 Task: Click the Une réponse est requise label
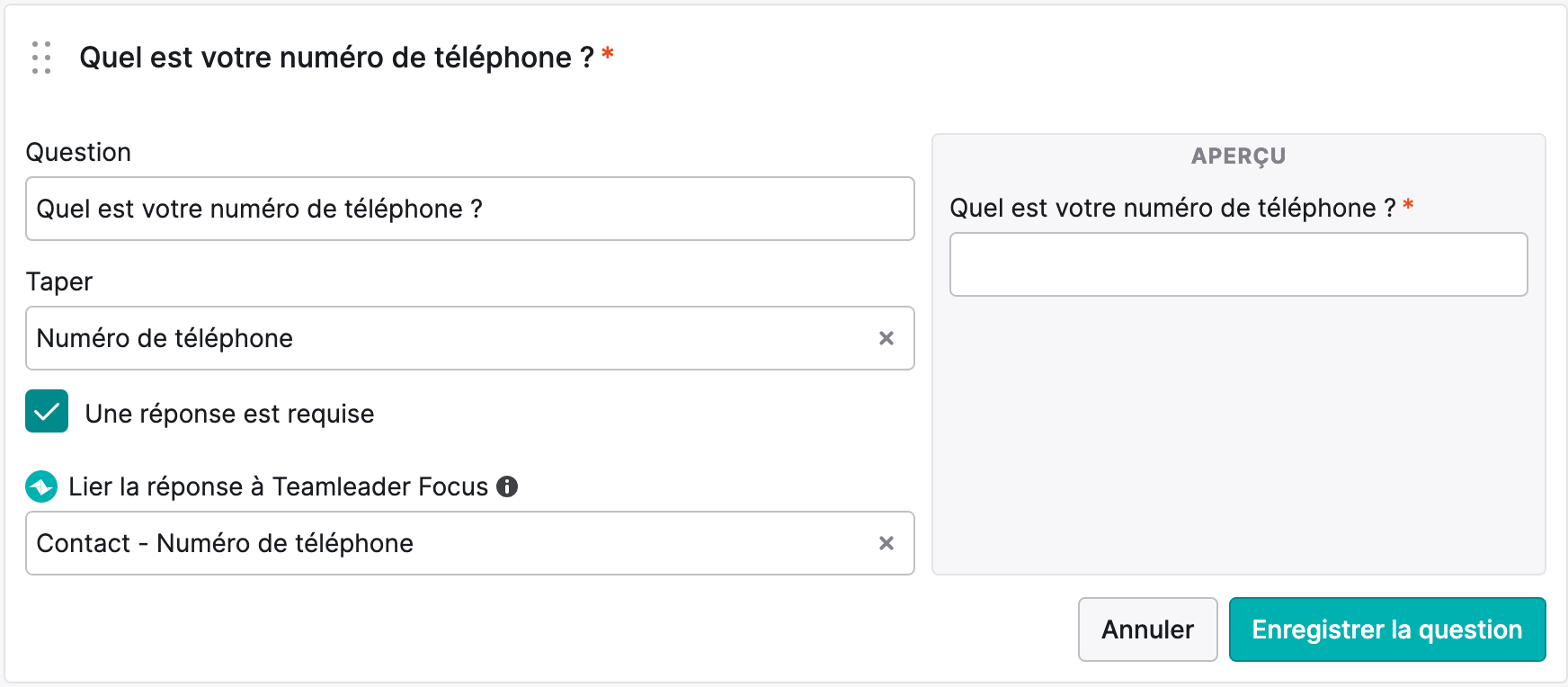(229, 414)
